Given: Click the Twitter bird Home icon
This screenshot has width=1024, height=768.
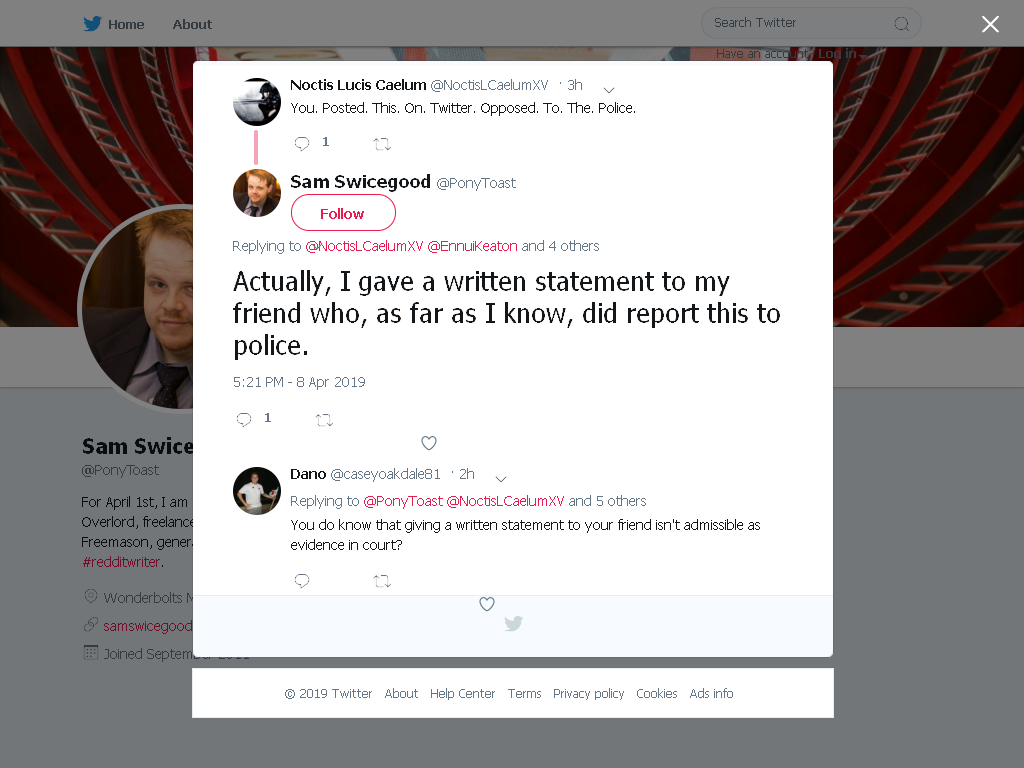Looking at the screenshot, I should [x=92, y=24].
